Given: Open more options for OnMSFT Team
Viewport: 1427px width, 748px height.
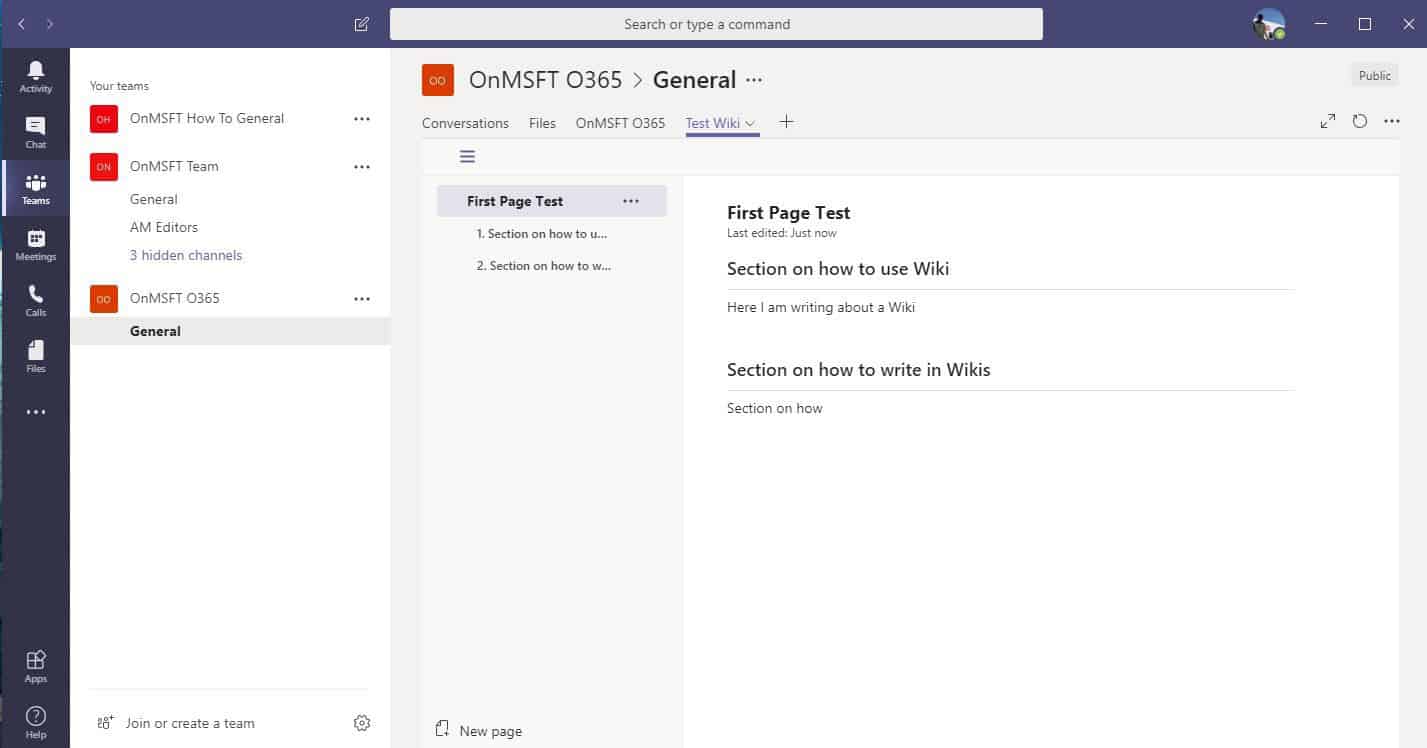Looking at the screenshot, I should tap(362, 167).
